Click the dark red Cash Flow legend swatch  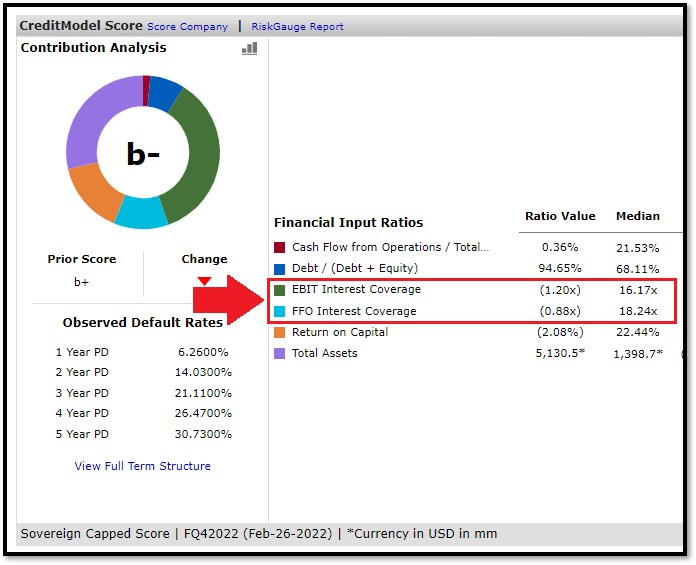coord(280,247)
